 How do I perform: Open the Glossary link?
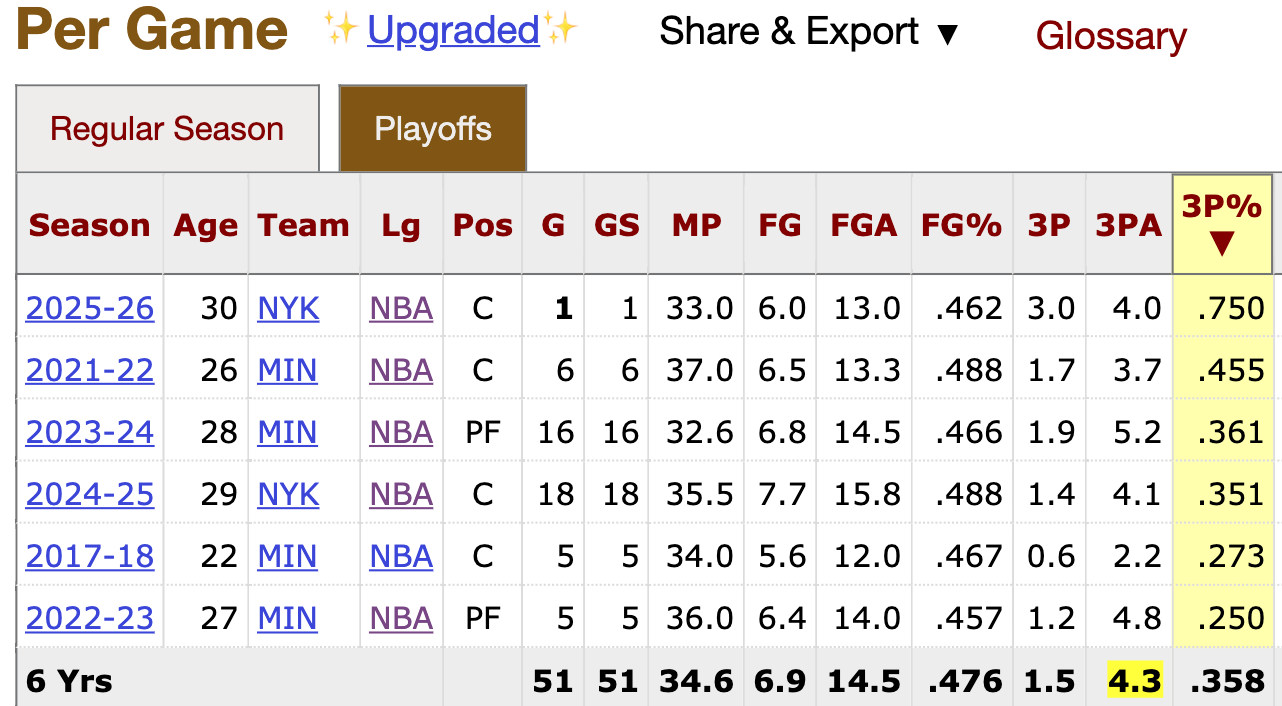pos(1111,36)
